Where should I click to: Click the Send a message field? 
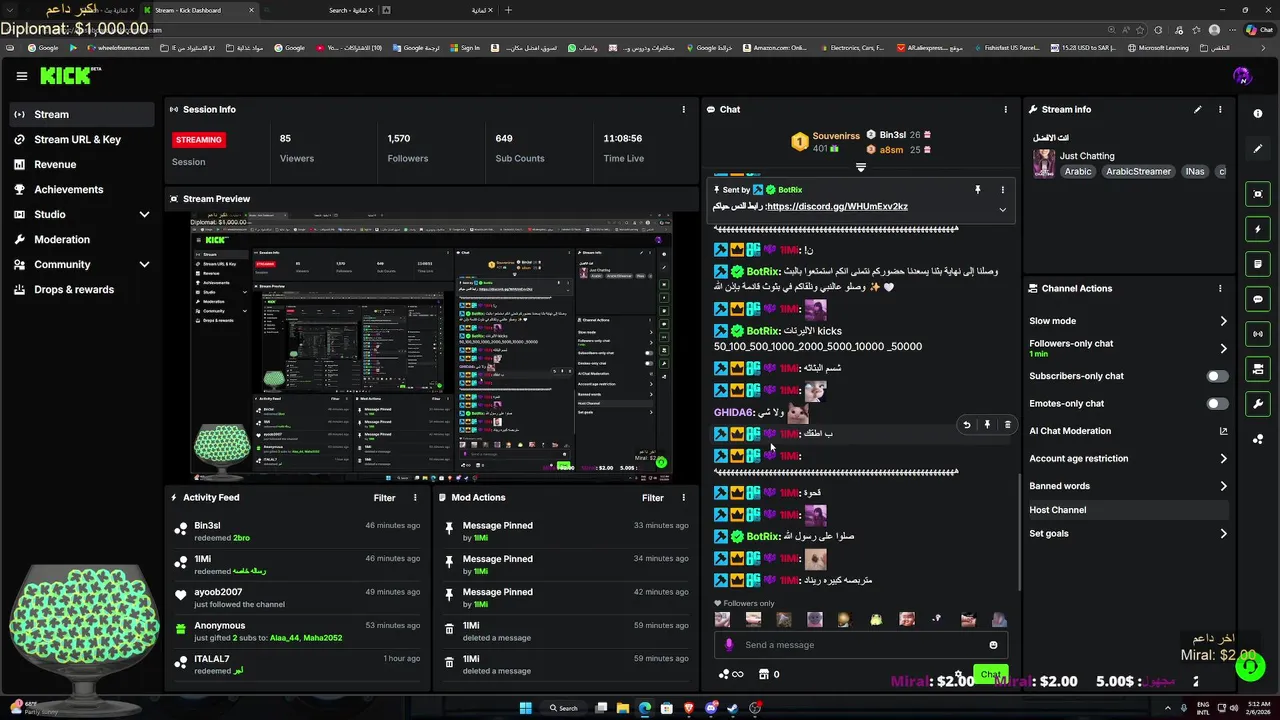coord(860,645)
